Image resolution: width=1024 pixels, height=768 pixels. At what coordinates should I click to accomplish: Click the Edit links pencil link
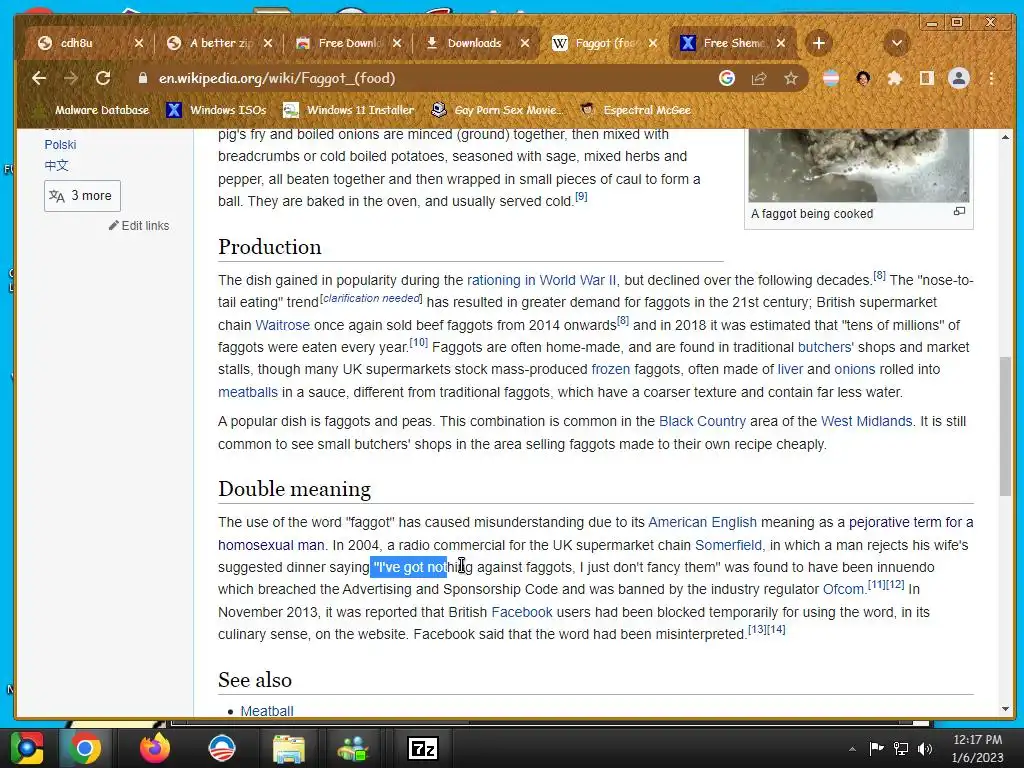pyautogui.click(x=139, y=225)
